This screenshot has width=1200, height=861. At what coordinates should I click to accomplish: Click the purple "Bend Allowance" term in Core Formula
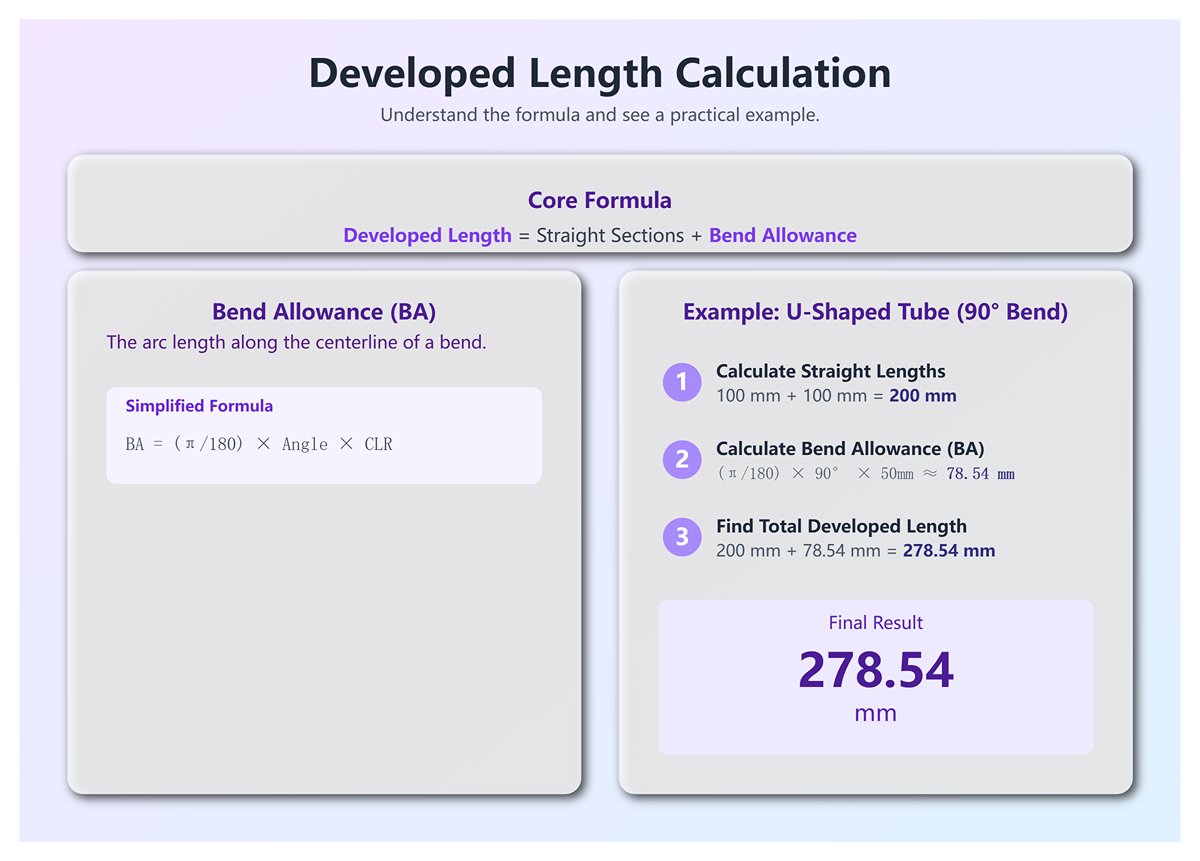[782, 236]
